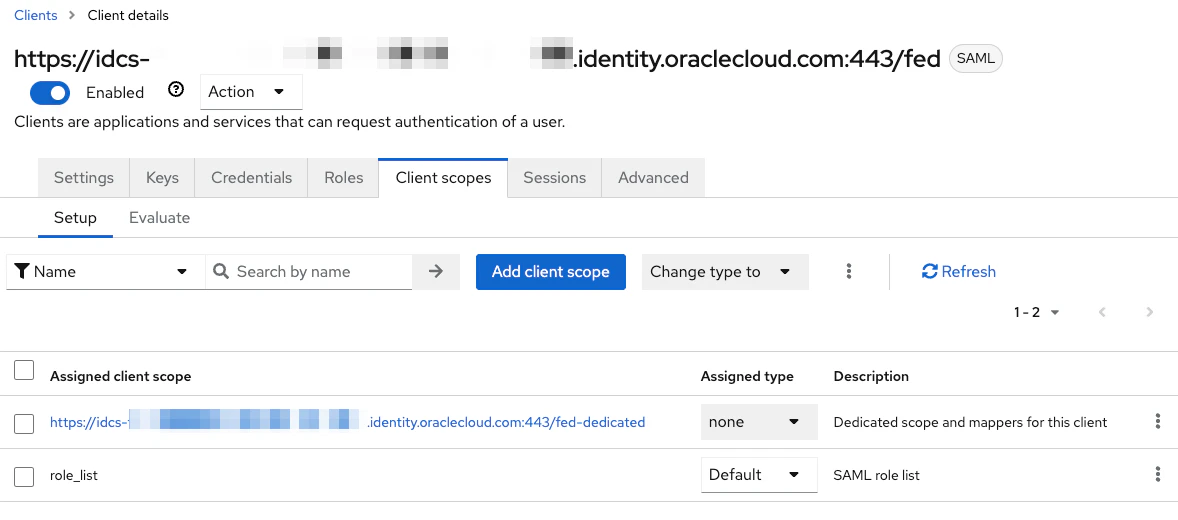This screenshot has height=520, width=1178.
Task: Expand the Change type to dropdown
Action: (725, 271)
